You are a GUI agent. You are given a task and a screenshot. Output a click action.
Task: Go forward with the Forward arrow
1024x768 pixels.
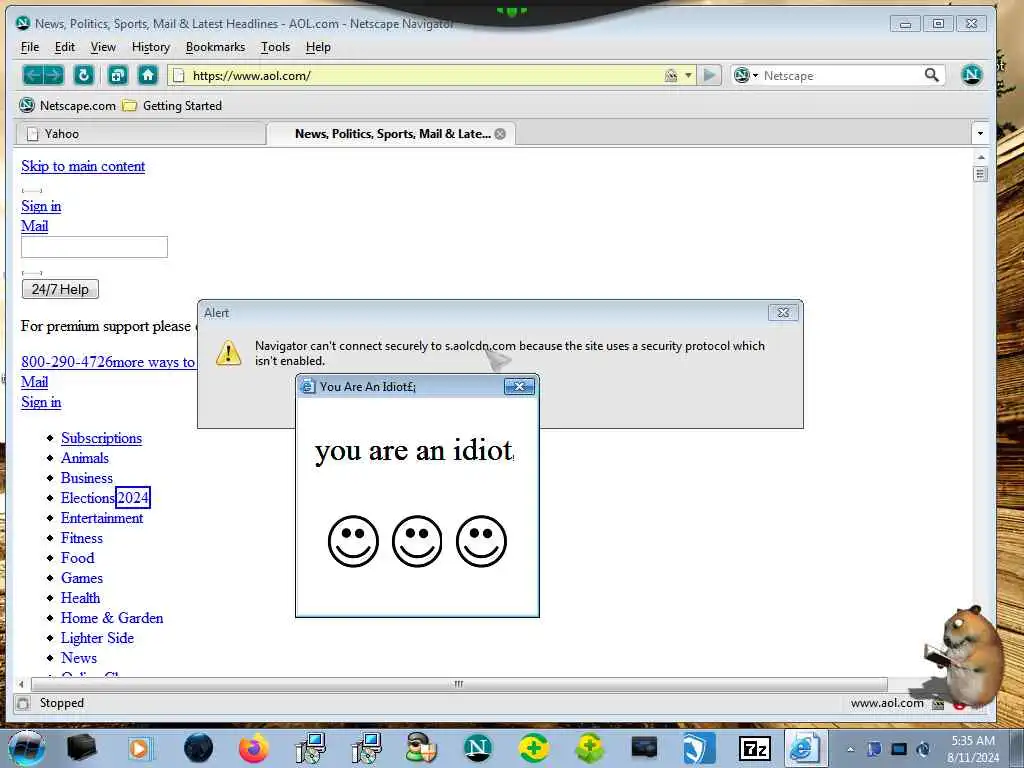coord(54,76)
